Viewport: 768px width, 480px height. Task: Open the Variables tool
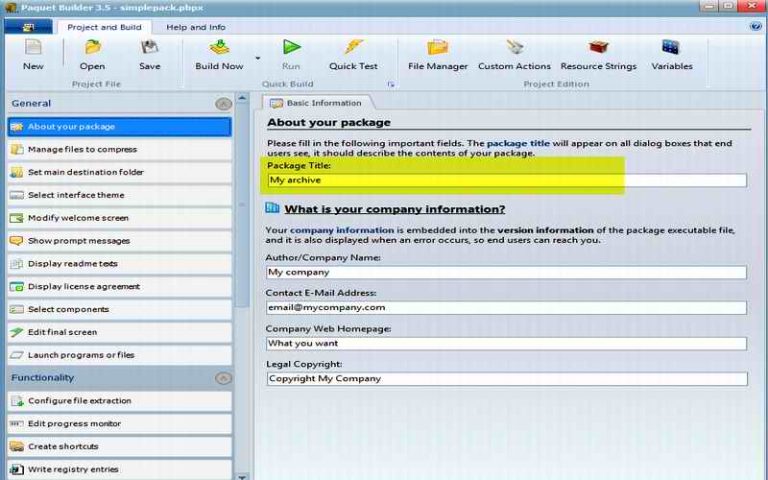(671, 54)
